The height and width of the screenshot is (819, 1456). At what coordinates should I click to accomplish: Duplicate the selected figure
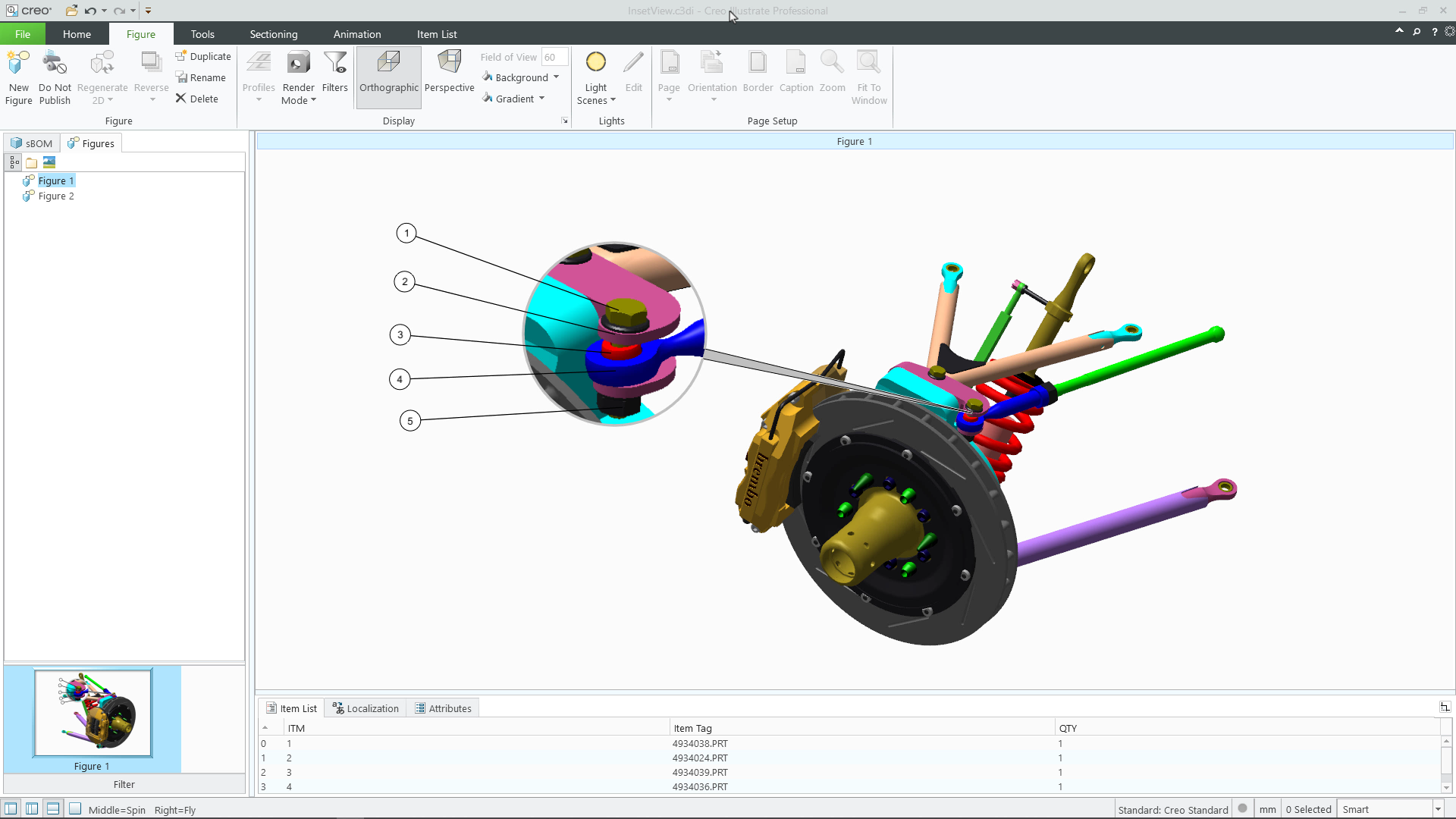pyautogui.click(x=203, y=56)
